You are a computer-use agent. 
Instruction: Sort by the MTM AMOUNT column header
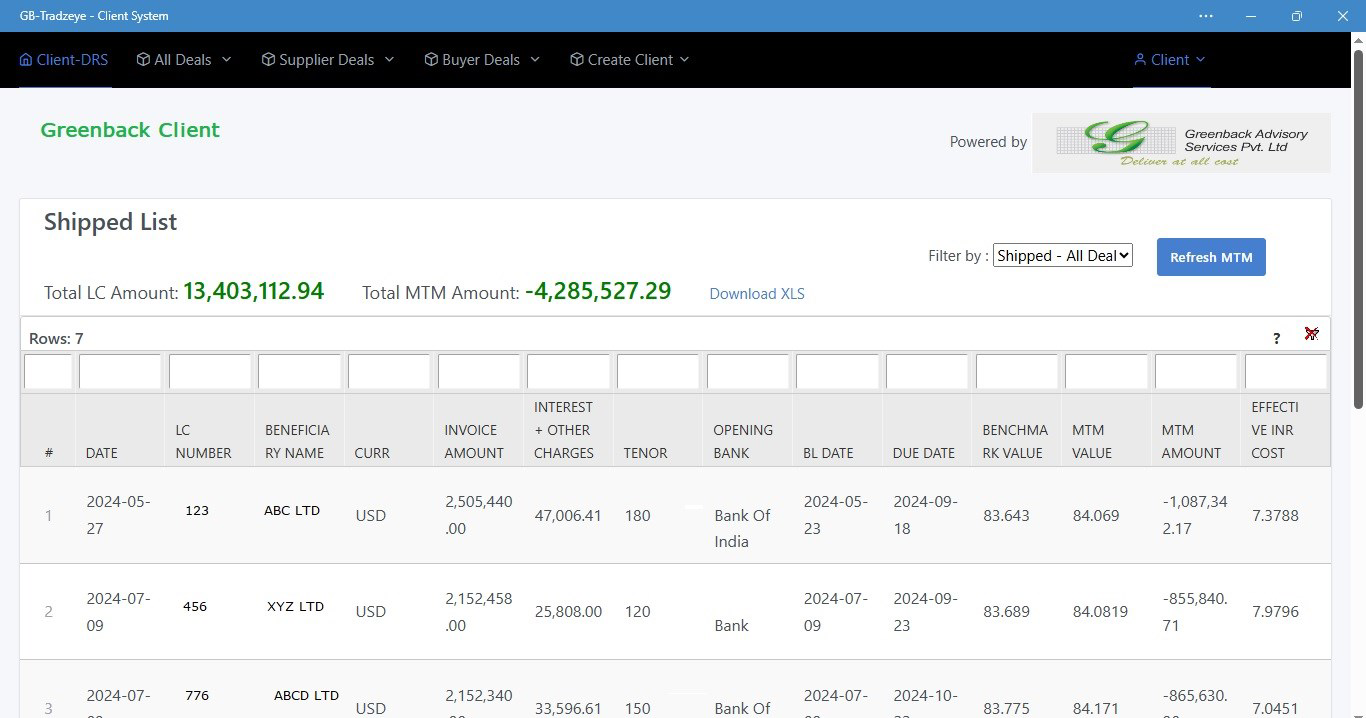pyautogui.click(x=1191, y=441)
